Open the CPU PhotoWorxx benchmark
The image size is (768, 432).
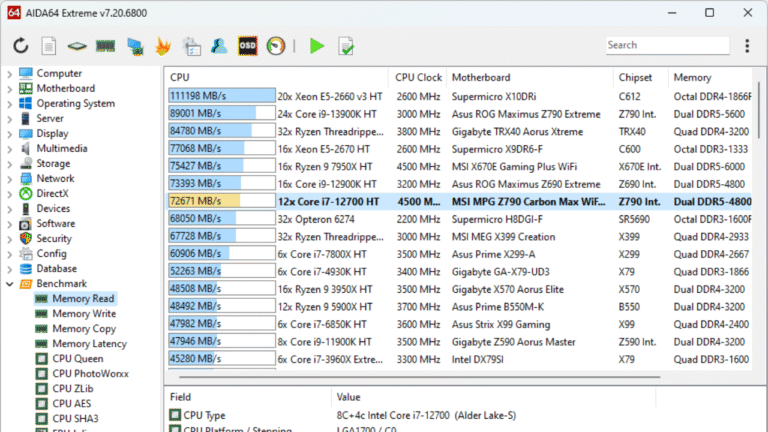tap(90, 374)
